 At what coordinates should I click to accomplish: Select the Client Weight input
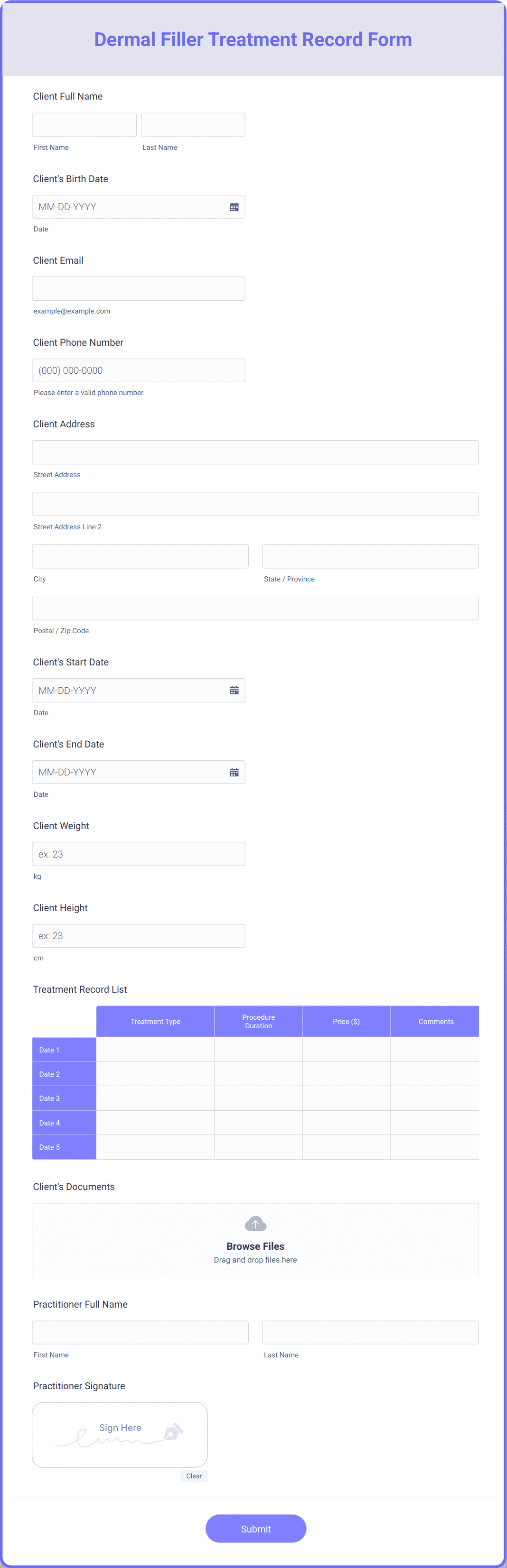tap(138, 853)
